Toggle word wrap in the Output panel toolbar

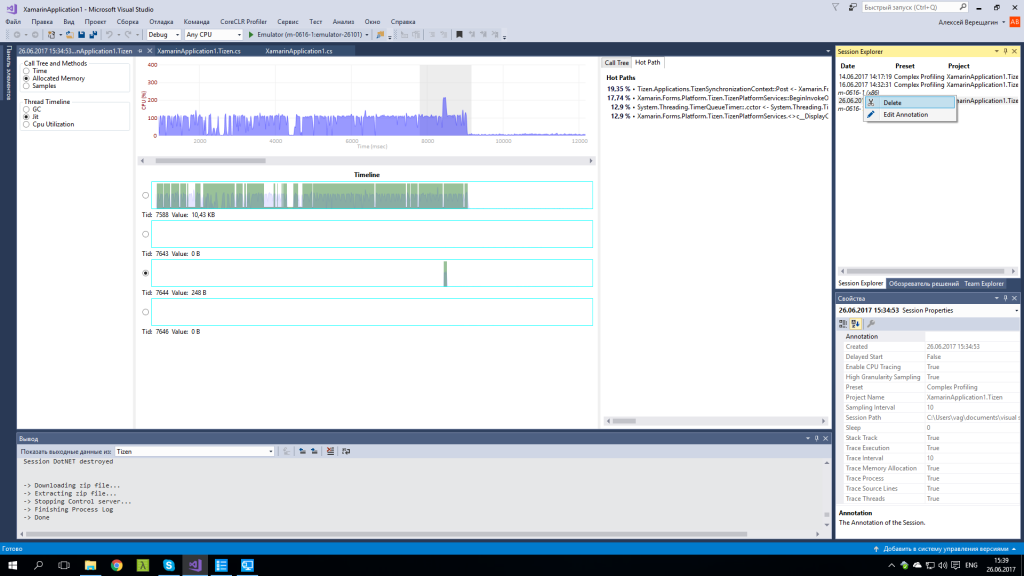346,451
